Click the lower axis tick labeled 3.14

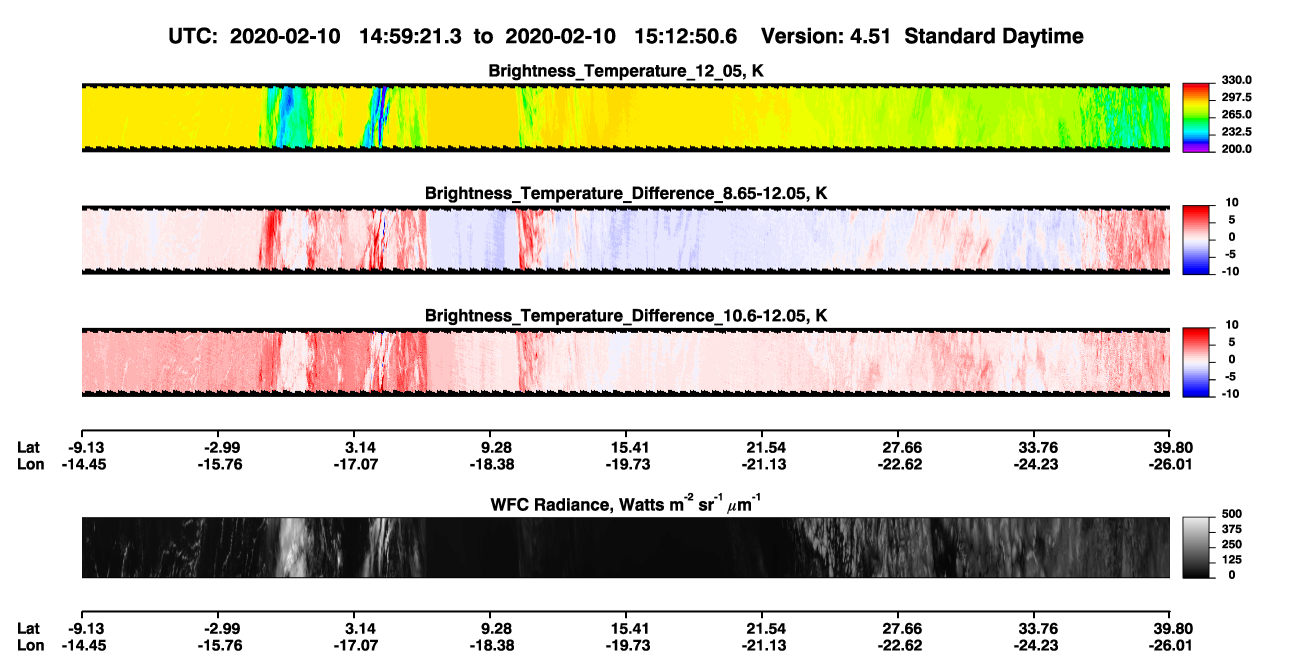point(360,629)
